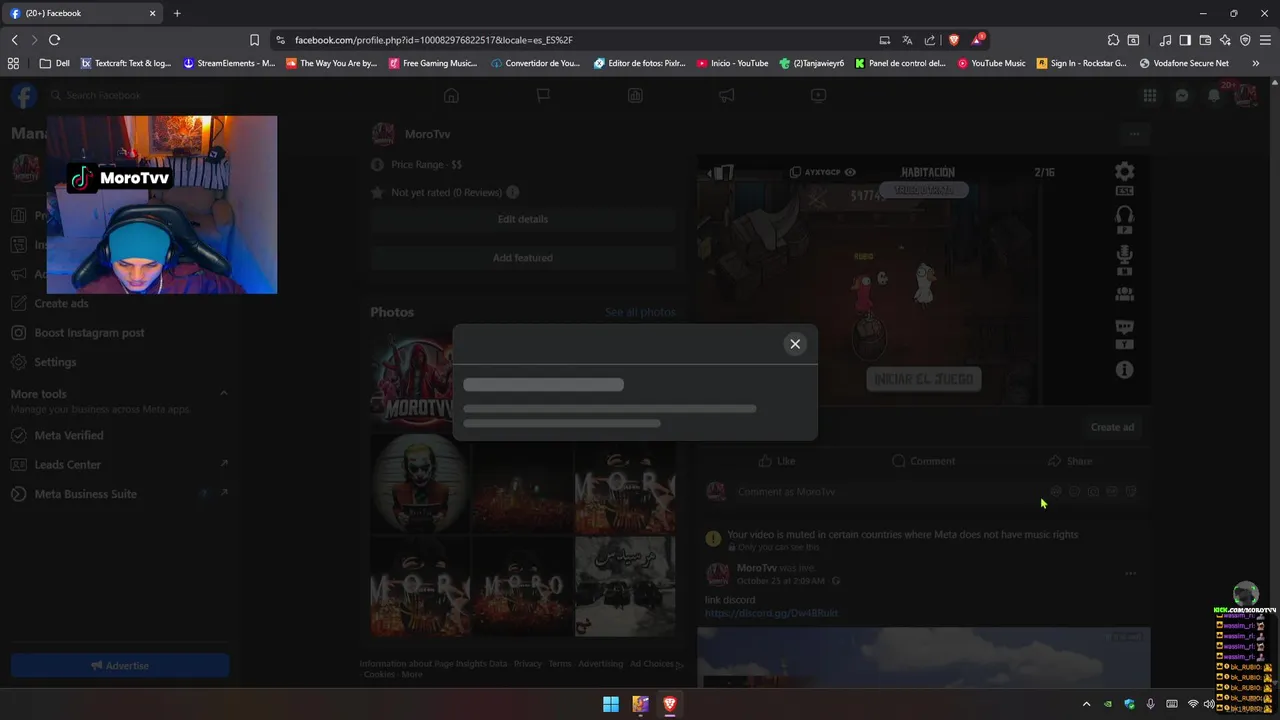Click the Facebook logo home icon
The height and width of the screenshot is (720, 1280).
coord(24,95)
